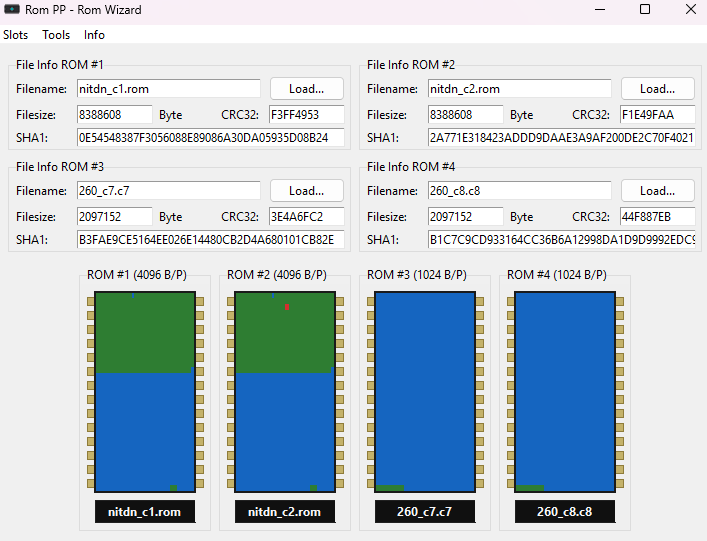The height and width of the screenshot is (541, 707).
Task: Load a file for ROM #3
Action: tap(307, 191)
